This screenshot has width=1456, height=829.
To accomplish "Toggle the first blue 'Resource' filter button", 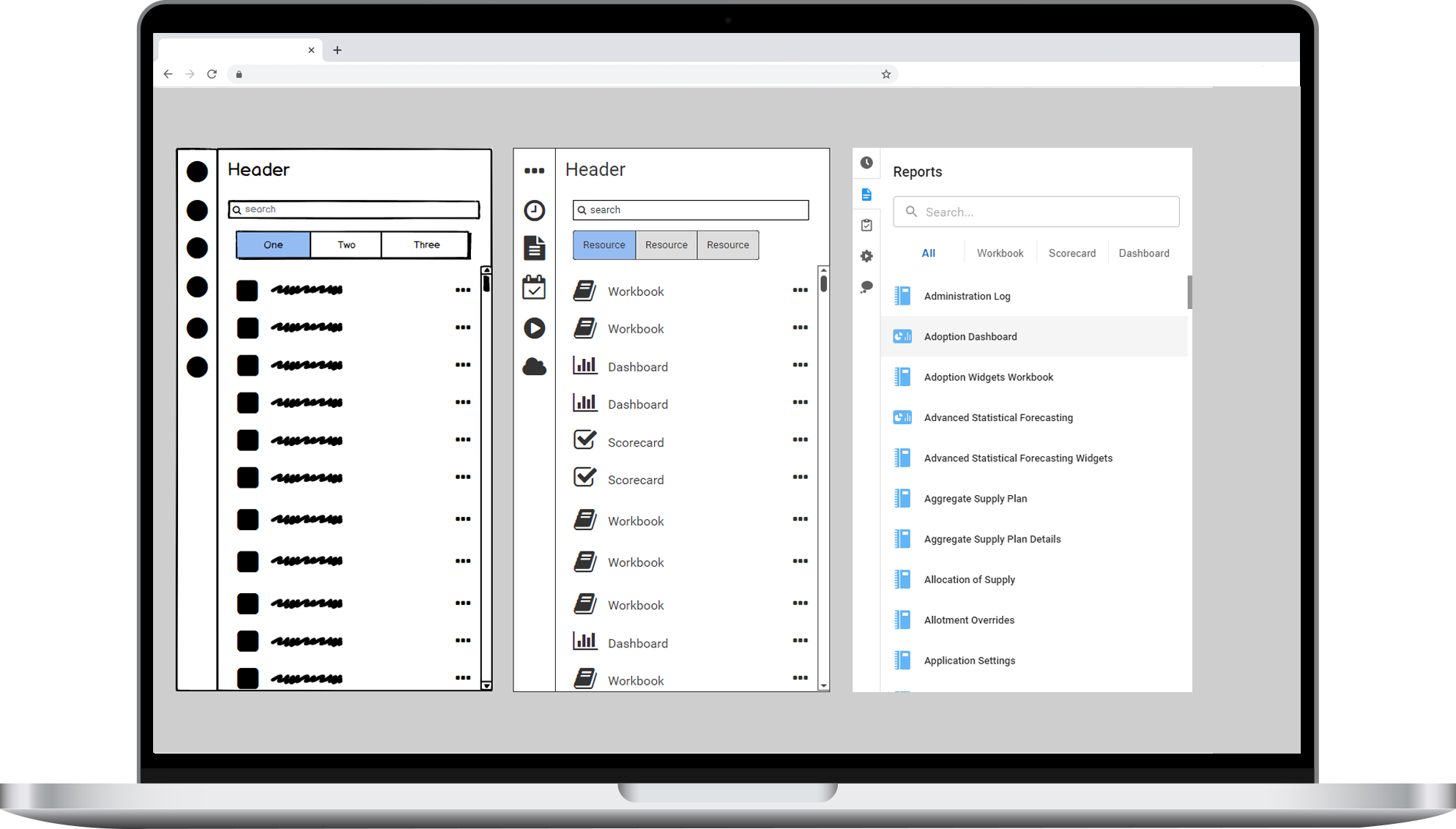I will [x=603, y=245].
